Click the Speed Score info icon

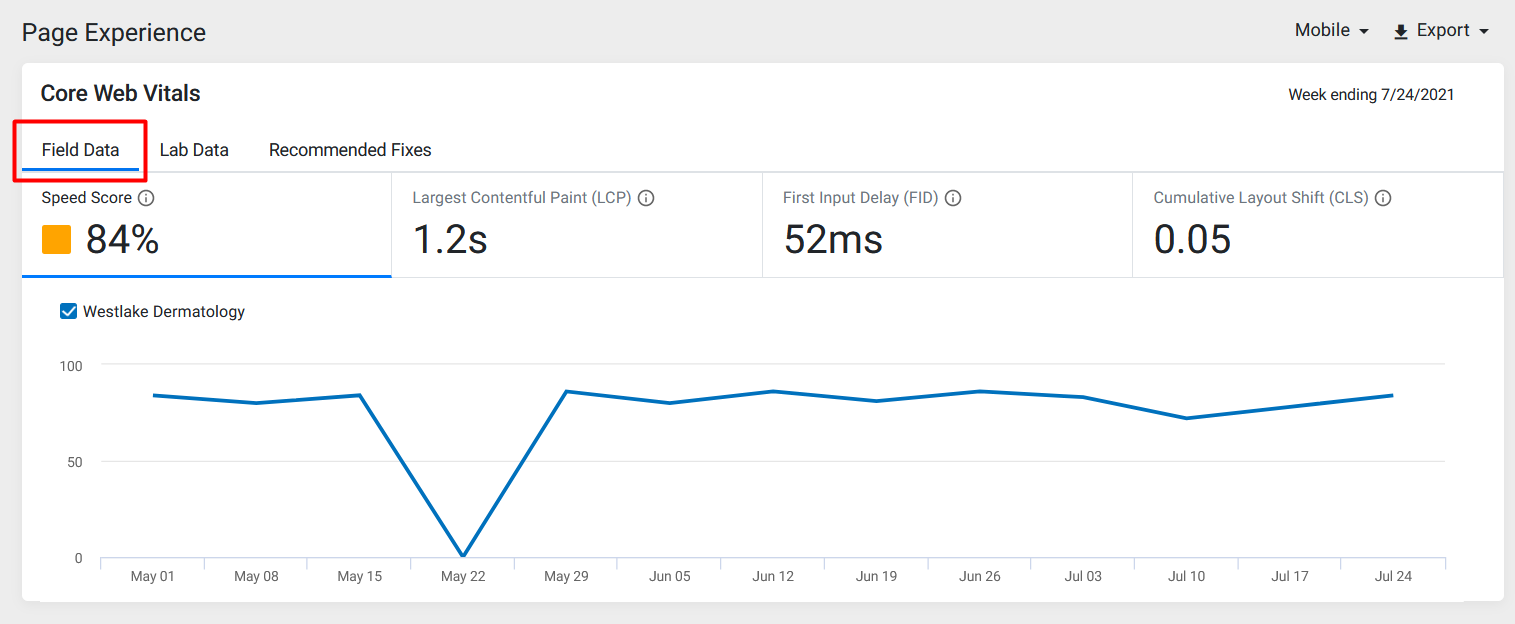click(146, 198)
